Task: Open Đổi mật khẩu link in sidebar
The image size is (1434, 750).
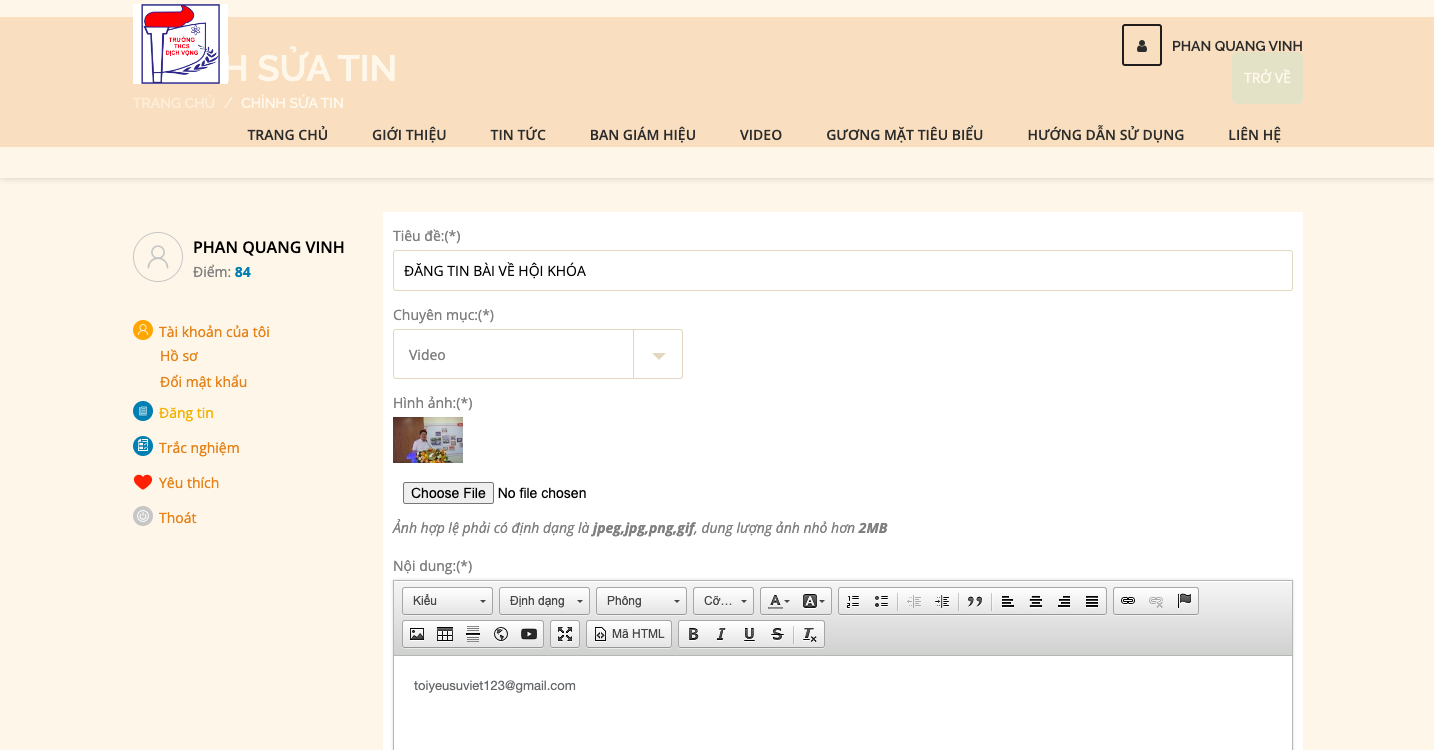Action: click(x=203, y=382)
